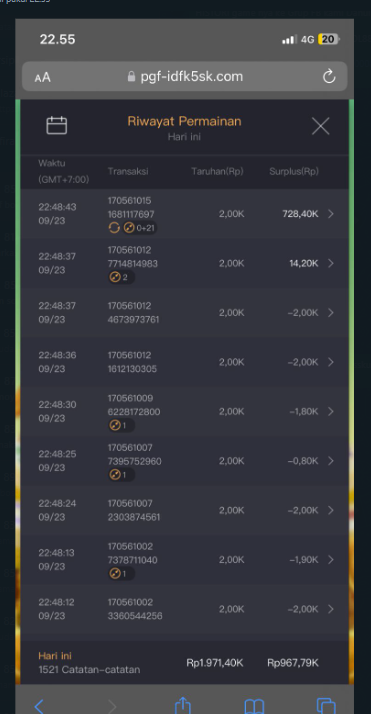The image size is (371, 714).
Task: Select the pgf-idfk5sk.com address bar
Action: [185, 76]
